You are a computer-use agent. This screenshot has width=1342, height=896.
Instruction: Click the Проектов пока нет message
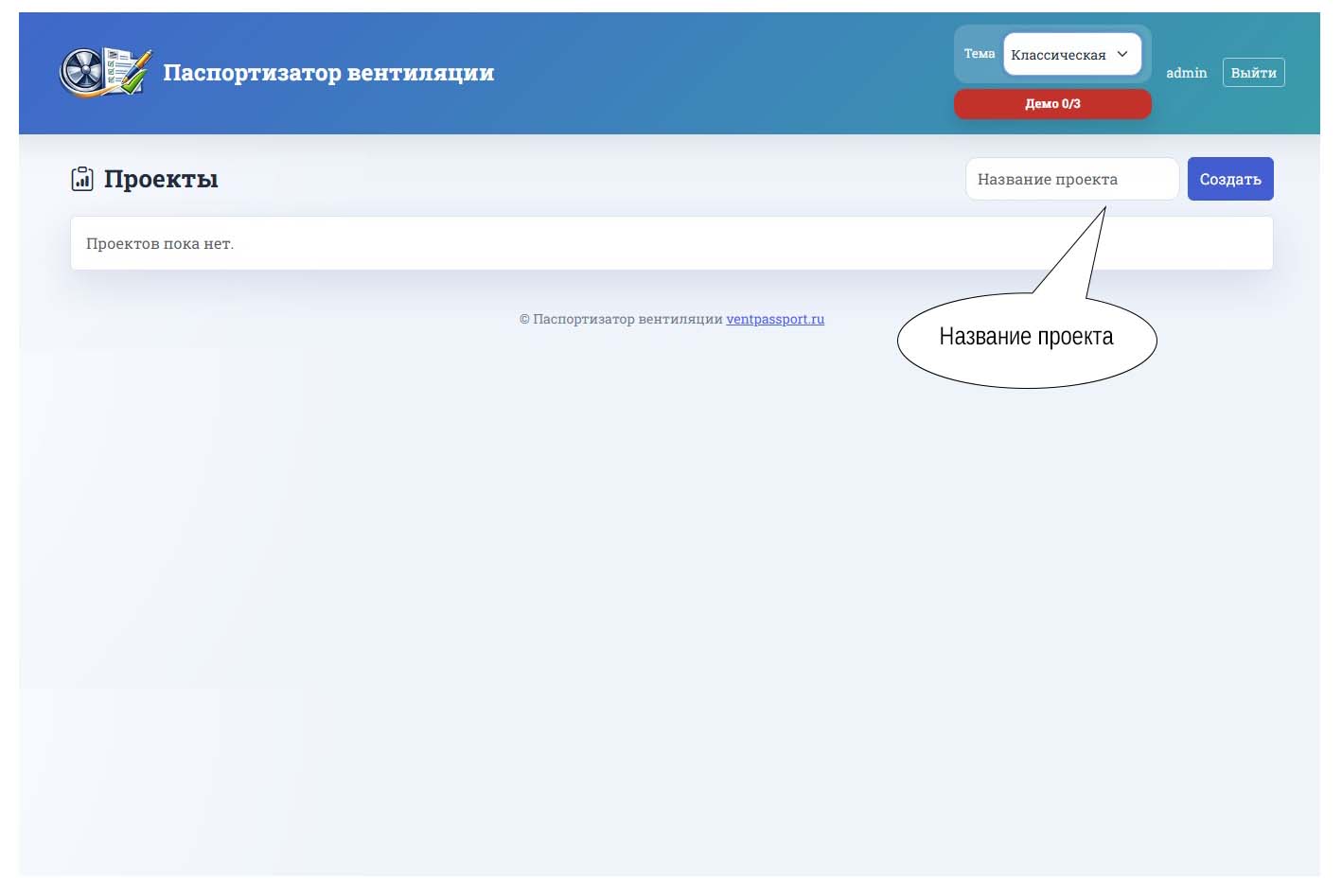(160, 244)
